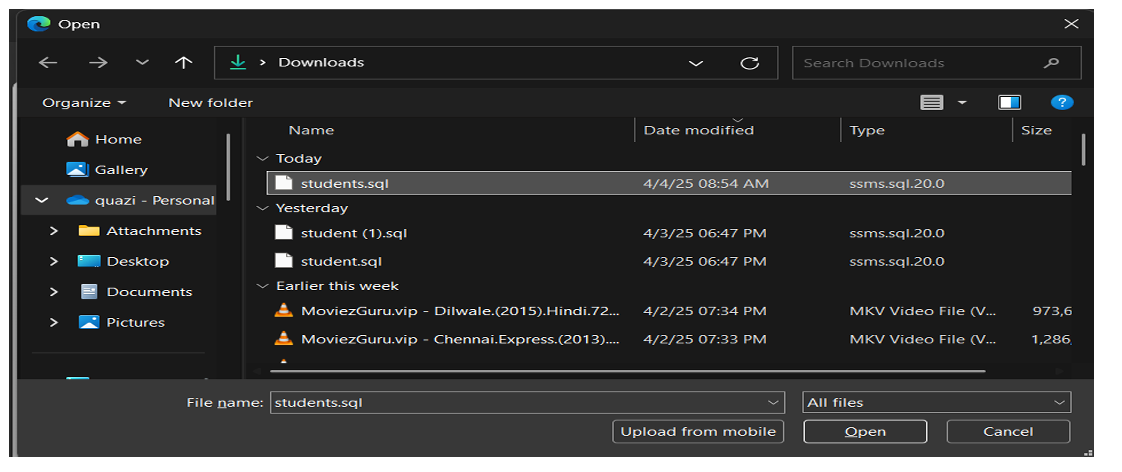1122x472 pixels.
Task: Refresh the Downloads folder listing
Action: (749, 63)
